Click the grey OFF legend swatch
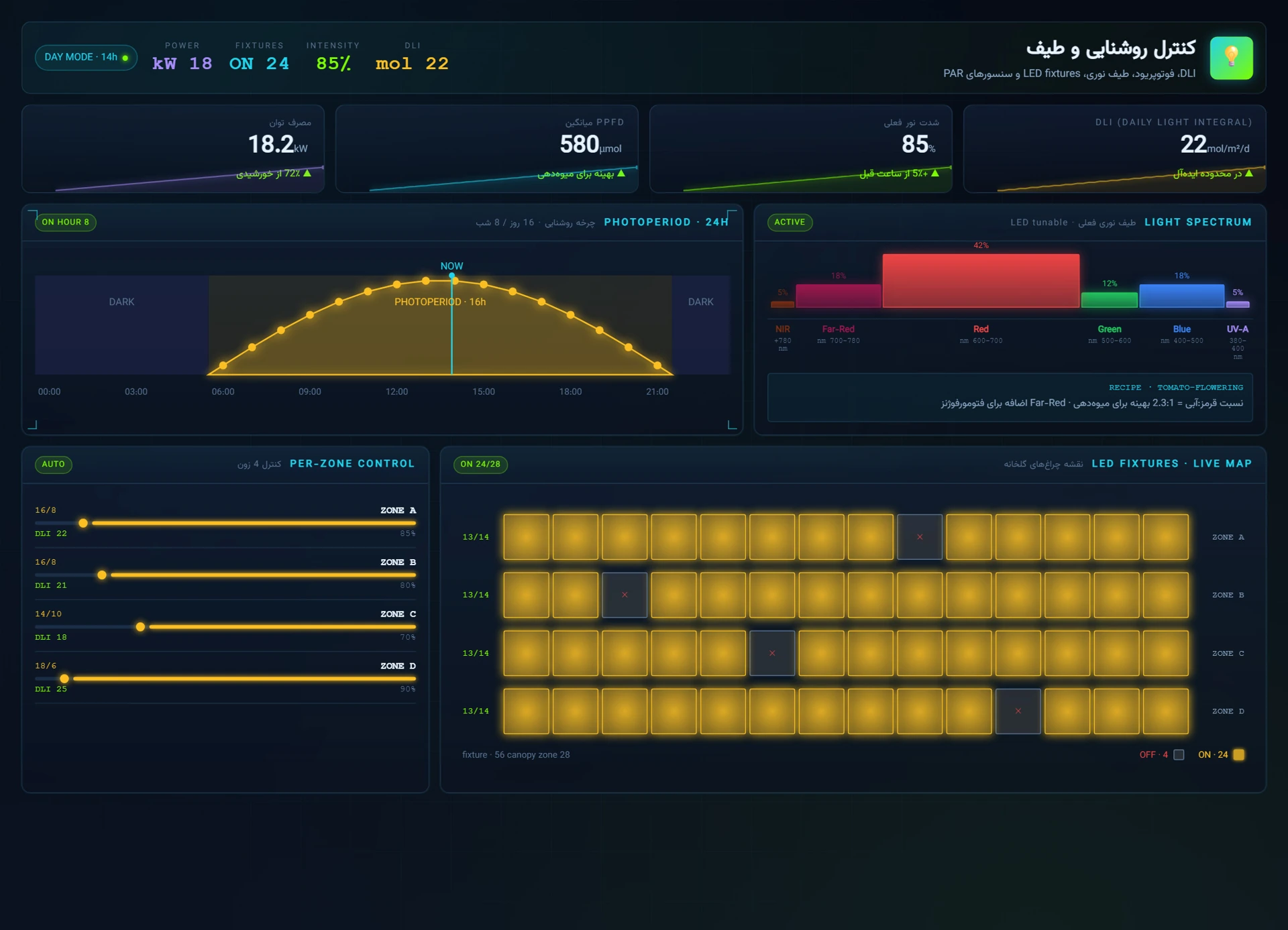 tap(1179, 754)
